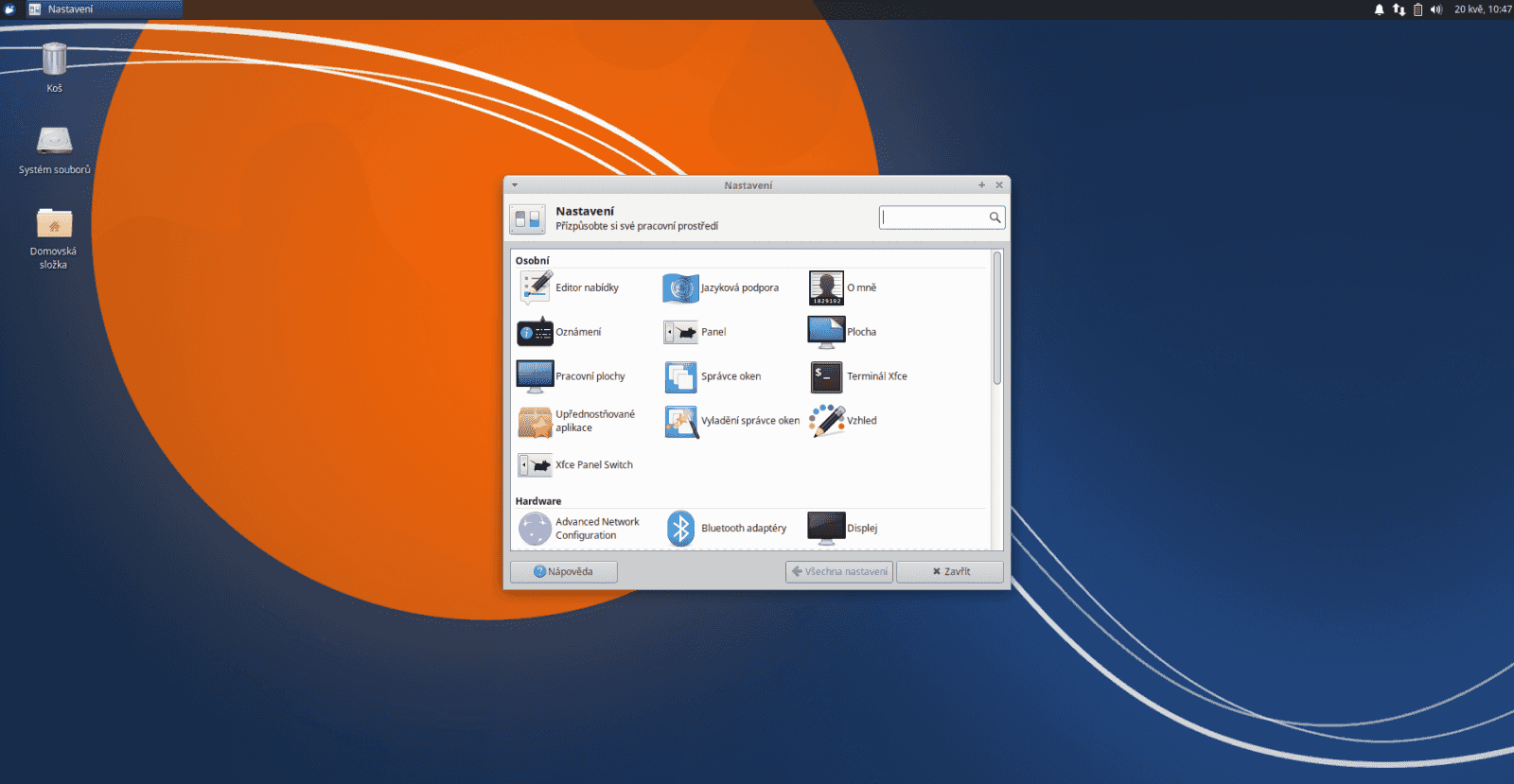Open the Vzhled appearance icon
This screenshot has height=784, width=1514.
pos(826,421)
